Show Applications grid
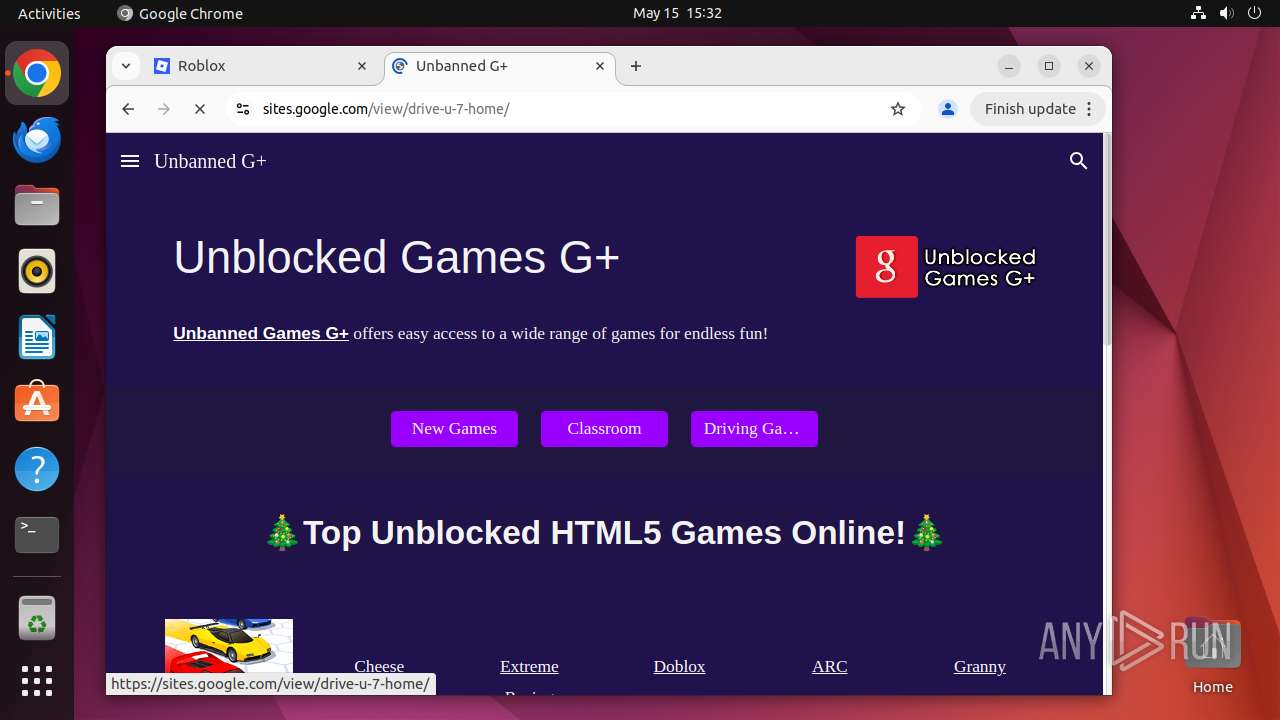The height and width of the screenshot is (720, 1280). point(37,681)
